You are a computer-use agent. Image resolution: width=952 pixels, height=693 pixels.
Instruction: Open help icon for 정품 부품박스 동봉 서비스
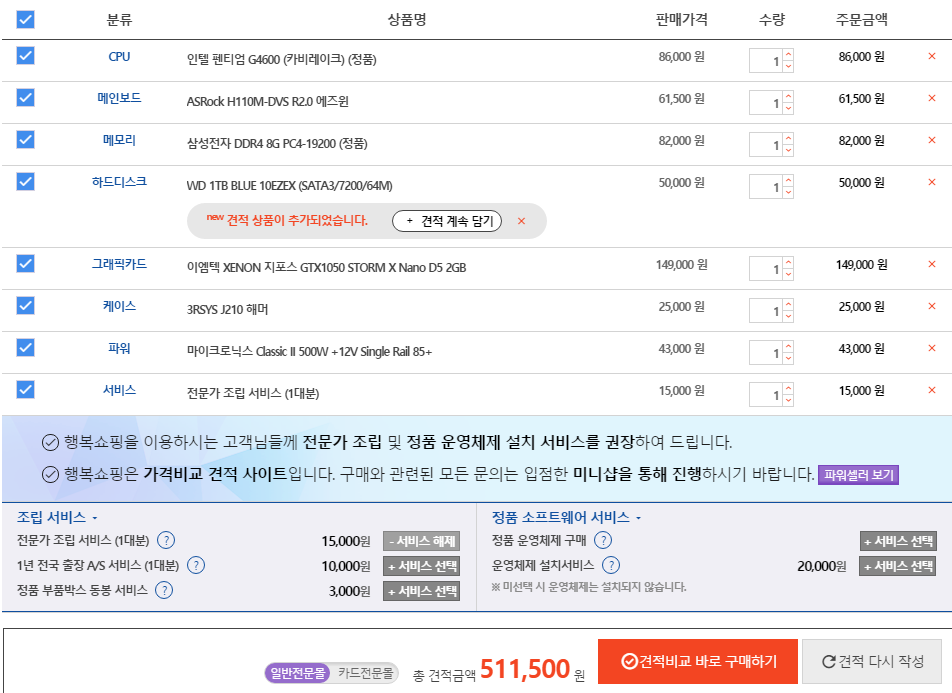(x=164, y=590)
